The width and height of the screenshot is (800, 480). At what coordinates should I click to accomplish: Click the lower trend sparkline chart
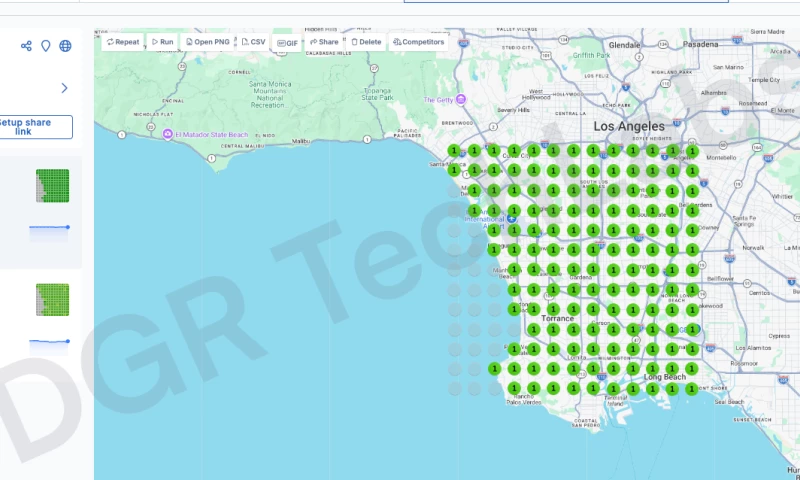49,347
